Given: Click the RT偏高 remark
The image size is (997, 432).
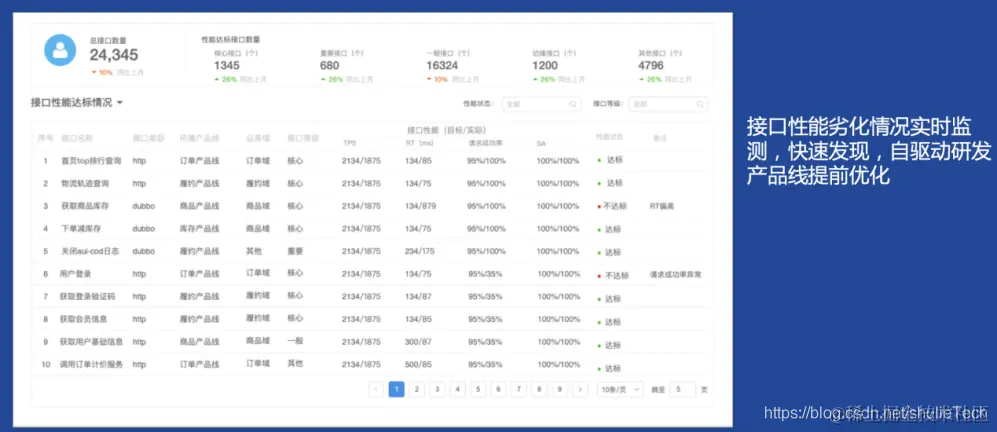Looking at the screenshot, I should [x=662, y=206].
